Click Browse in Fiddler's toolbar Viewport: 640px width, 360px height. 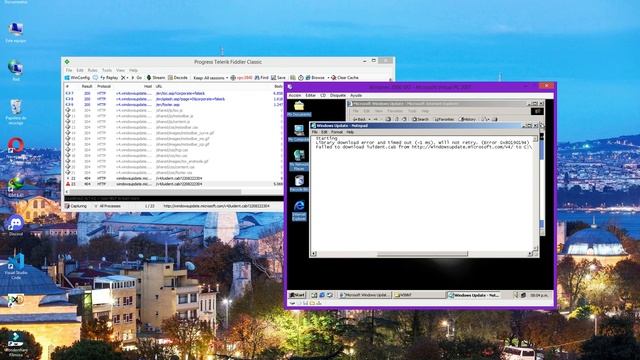pos(316,78)
